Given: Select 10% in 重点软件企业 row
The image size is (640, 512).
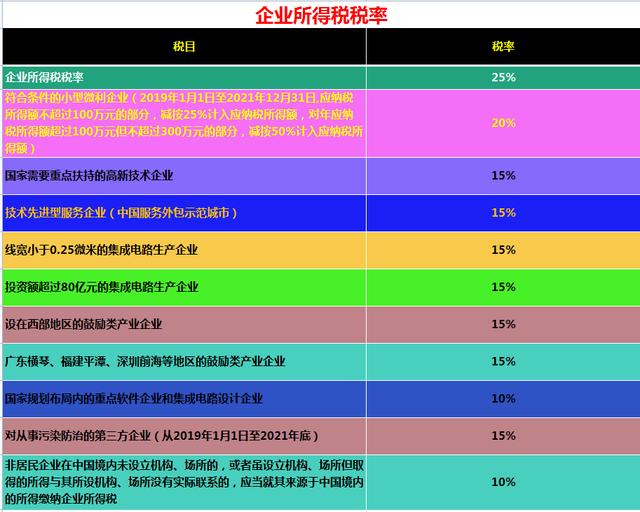Looking at the screenshot, I should [x=503, y=398].
